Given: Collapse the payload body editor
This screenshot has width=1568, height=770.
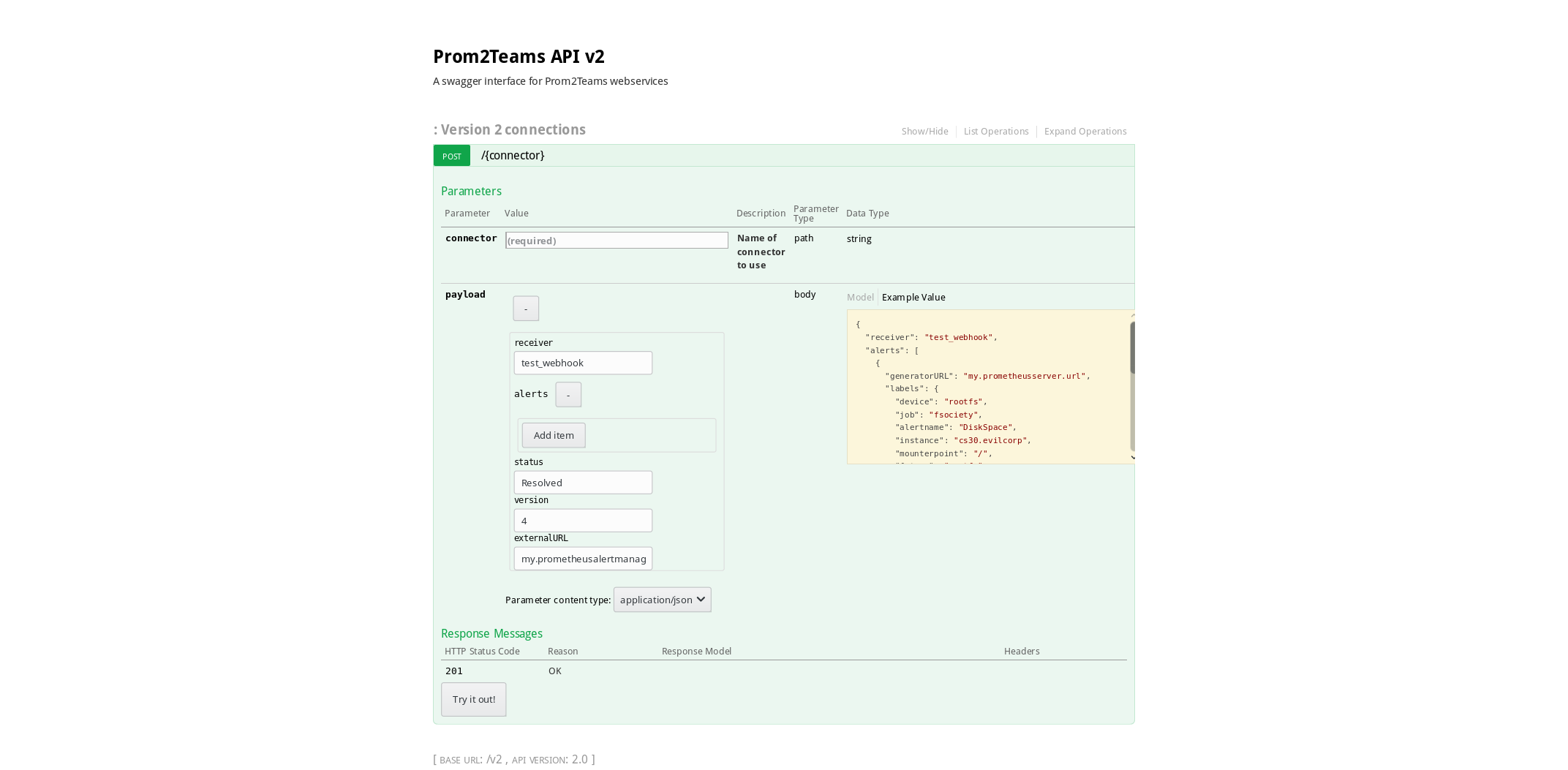Looking at the screenshot, I should [525, 308].
